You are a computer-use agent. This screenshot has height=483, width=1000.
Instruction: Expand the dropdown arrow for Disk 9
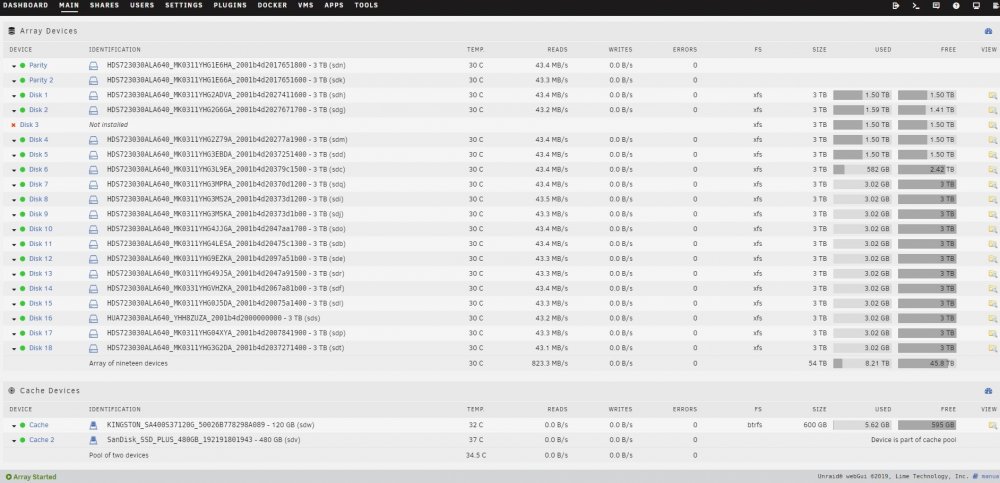point(14,214)
